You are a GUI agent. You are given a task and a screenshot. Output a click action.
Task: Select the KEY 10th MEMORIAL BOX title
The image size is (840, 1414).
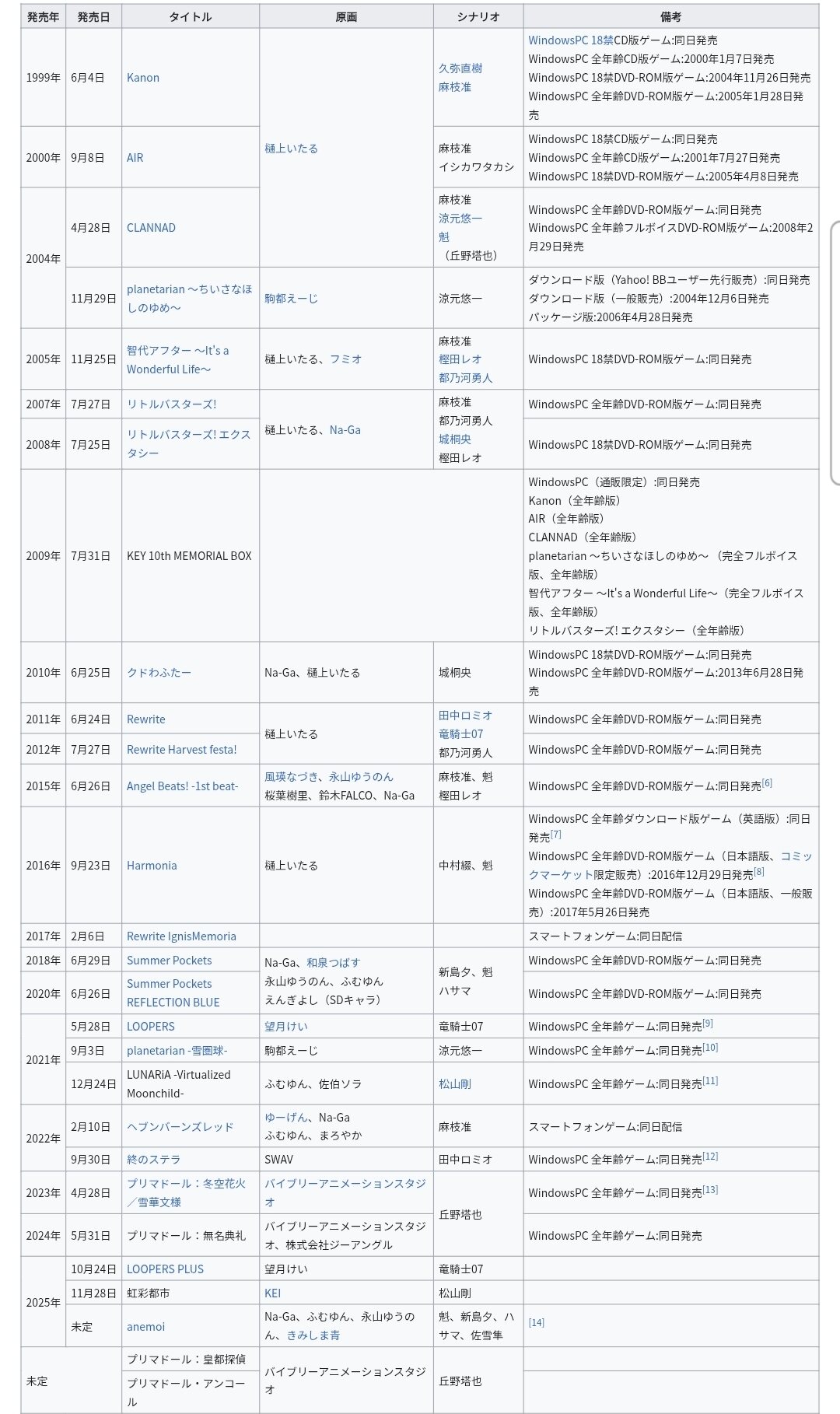click(189, 556)
